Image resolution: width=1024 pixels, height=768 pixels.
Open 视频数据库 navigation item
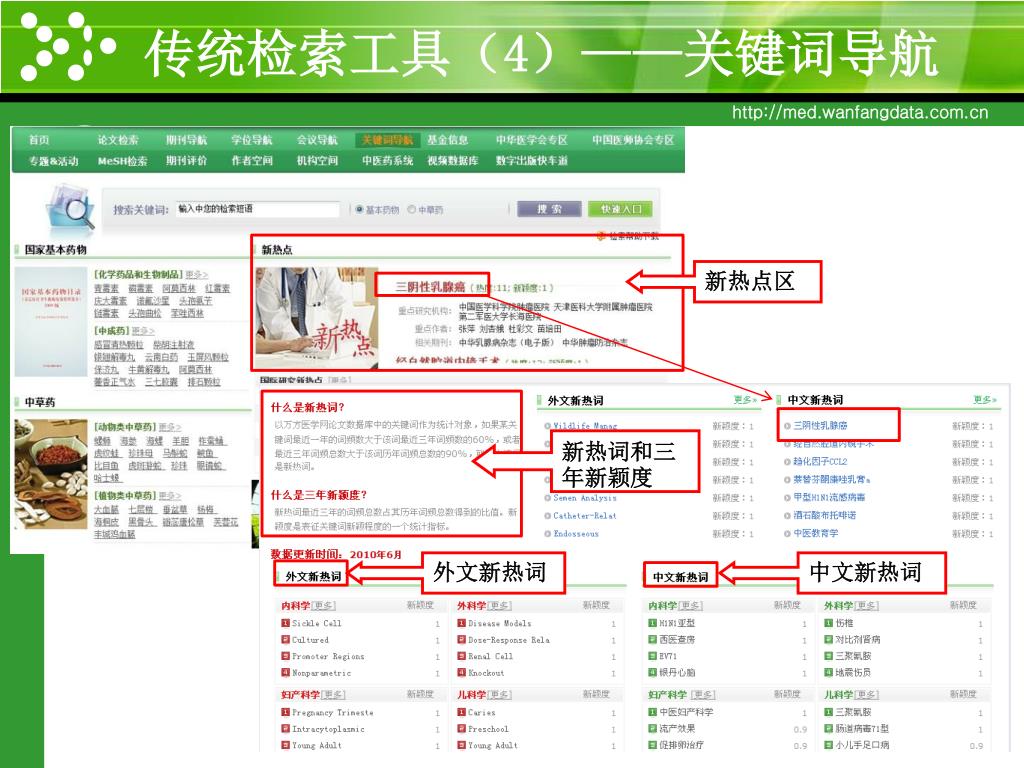(x=453, y=161)
